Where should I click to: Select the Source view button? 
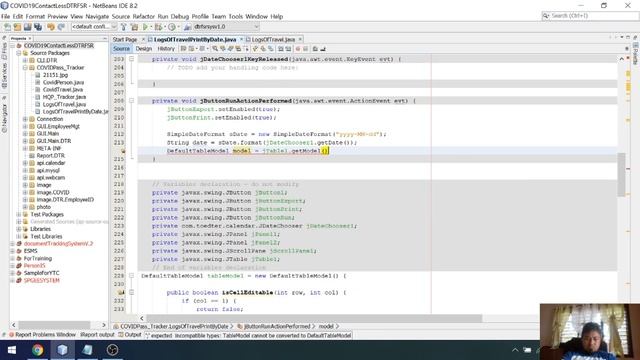click(x=121, y=49)
